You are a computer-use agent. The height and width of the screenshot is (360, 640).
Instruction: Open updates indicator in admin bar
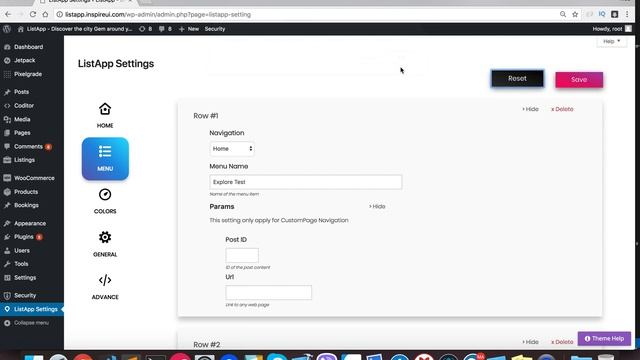click(145, 29)
